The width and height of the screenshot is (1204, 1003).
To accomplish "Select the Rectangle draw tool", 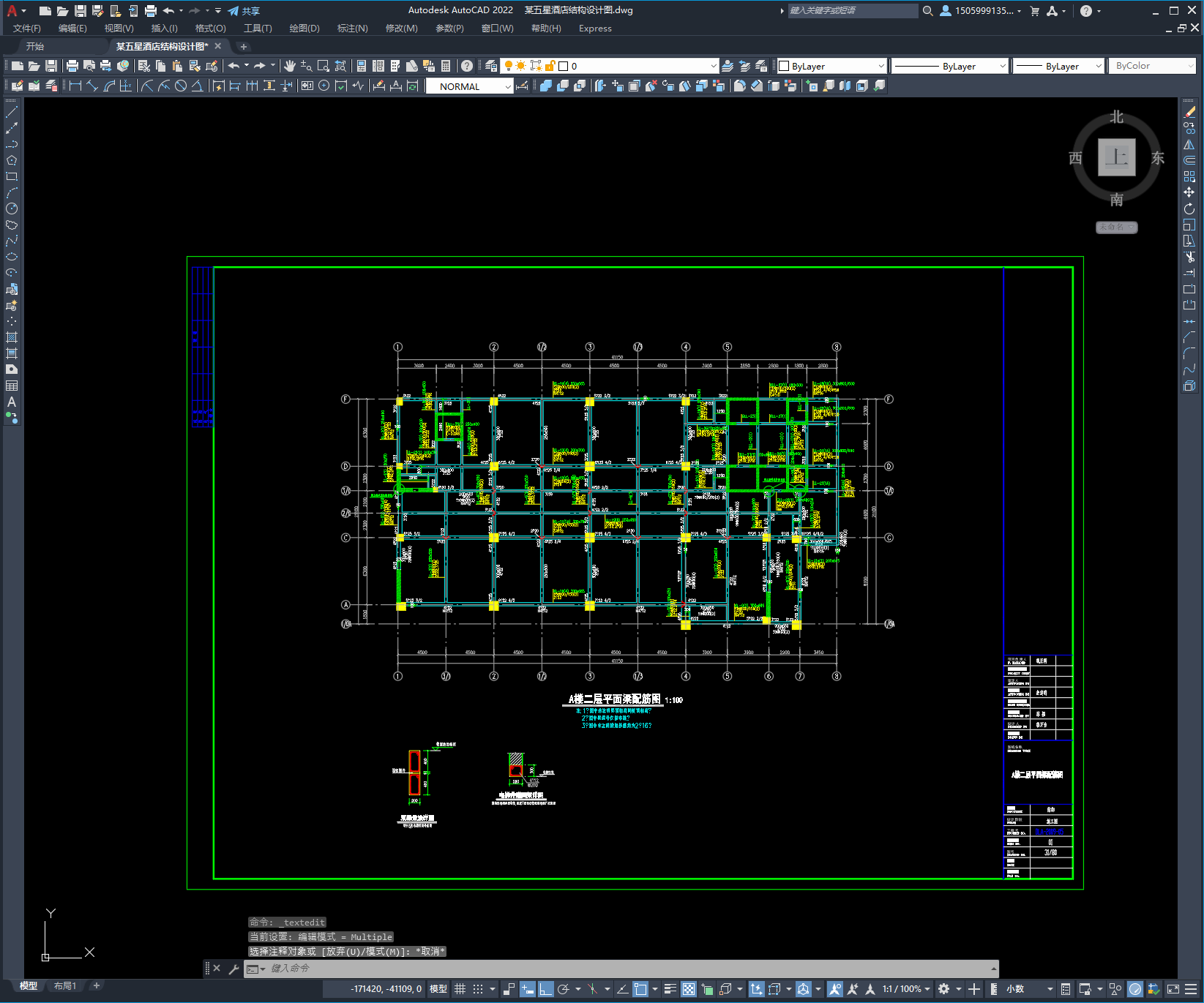I will pyautogui.click(x=12, y=176).
